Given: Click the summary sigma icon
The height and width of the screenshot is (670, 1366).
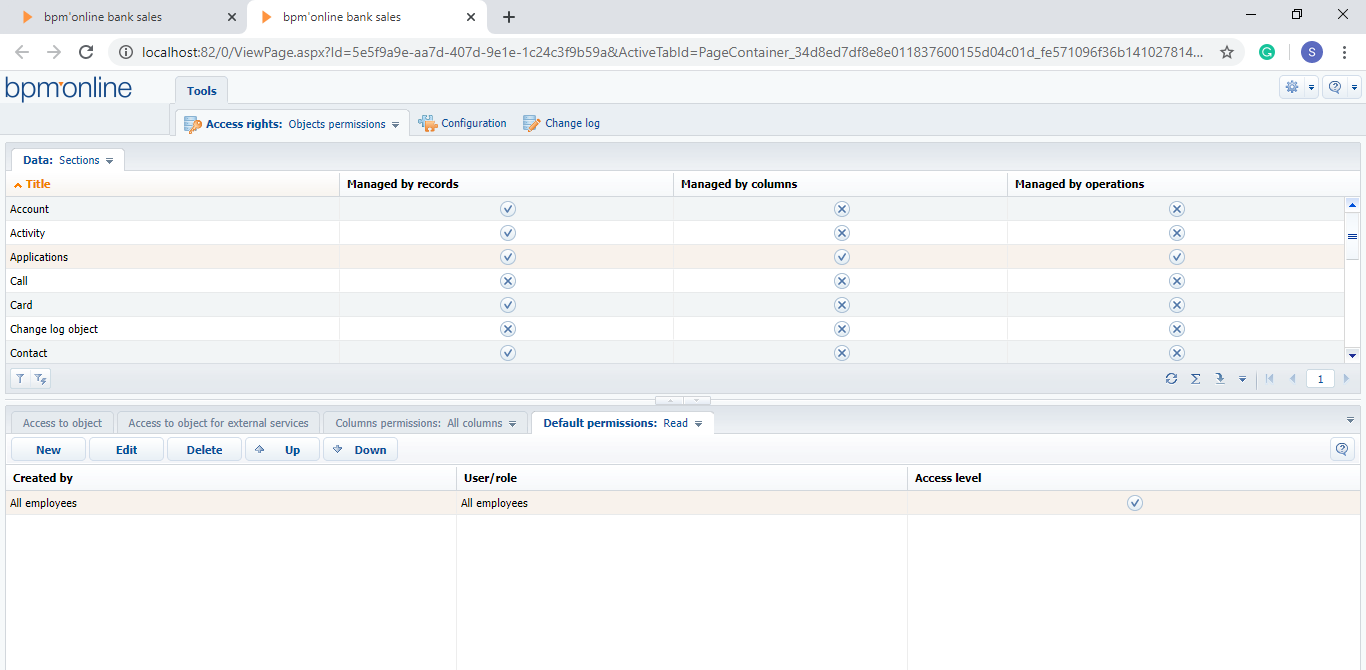Looking at the screenshot, I should [x=1196, y=379].
